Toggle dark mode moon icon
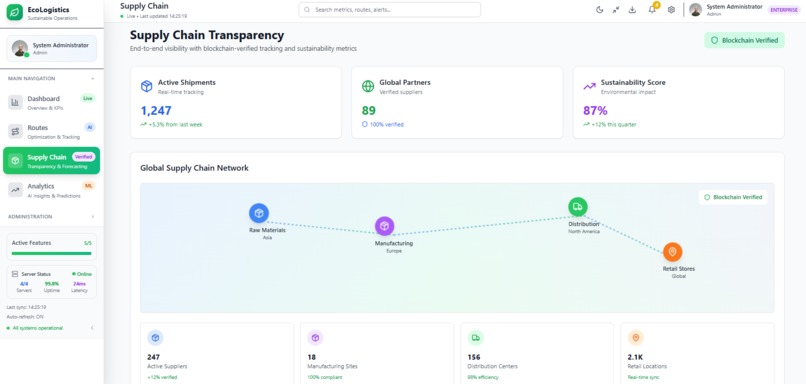Screen dimensions: 806x384 tap(599, 10)
